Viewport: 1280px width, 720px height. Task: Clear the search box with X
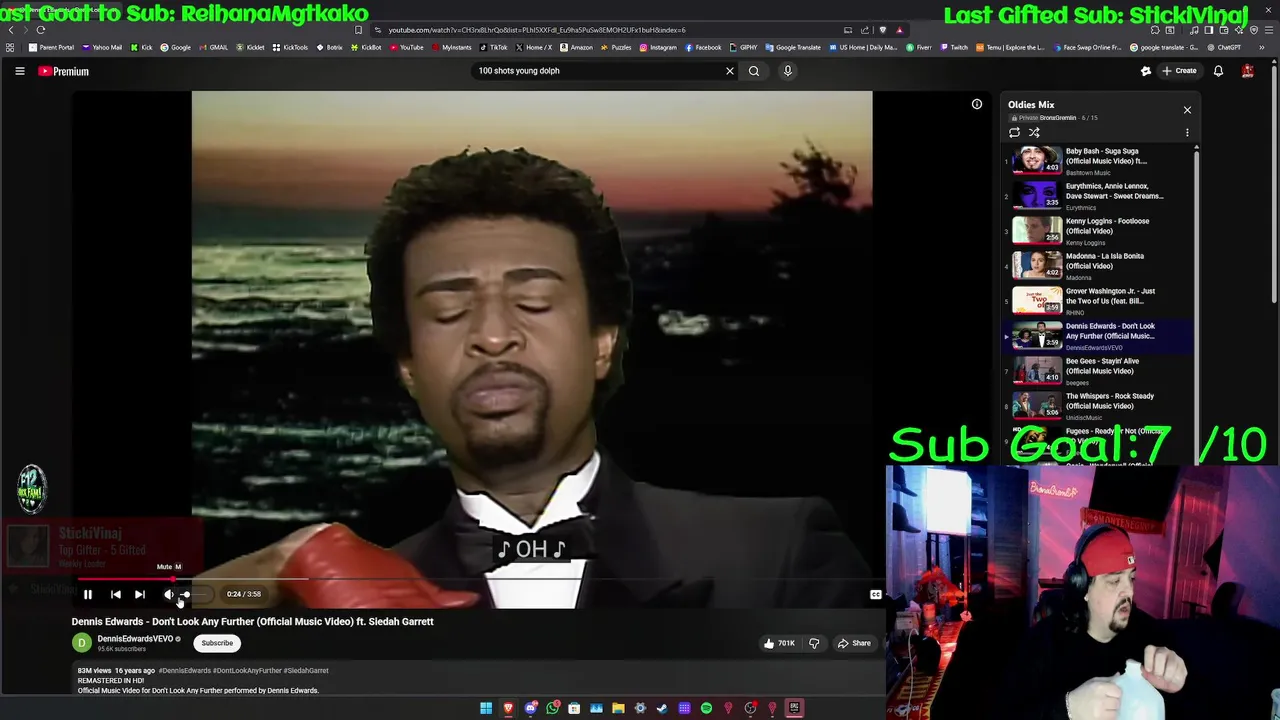[729, 71]
